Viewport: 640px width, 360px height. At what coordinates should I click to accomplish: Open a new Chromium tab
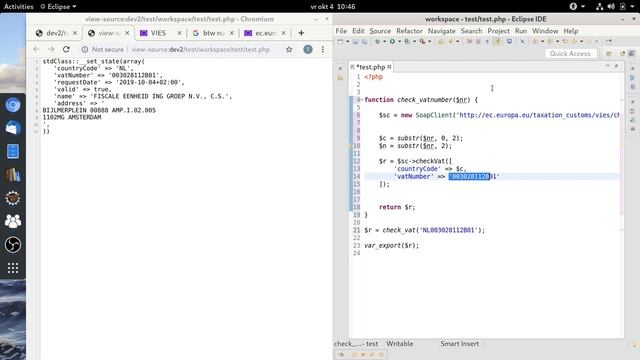(301, 33)
